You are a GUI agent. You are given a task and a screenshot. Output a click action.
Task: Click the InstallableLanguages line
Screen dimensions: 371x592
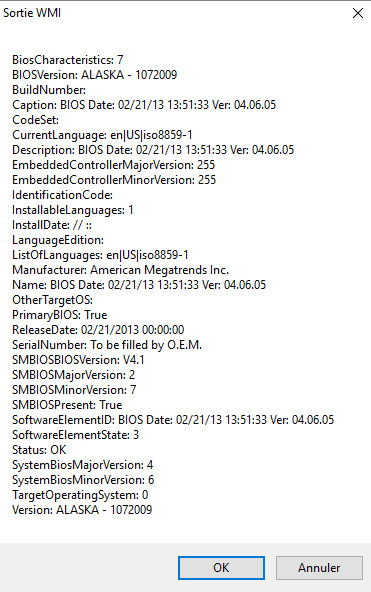pos(72,210)
